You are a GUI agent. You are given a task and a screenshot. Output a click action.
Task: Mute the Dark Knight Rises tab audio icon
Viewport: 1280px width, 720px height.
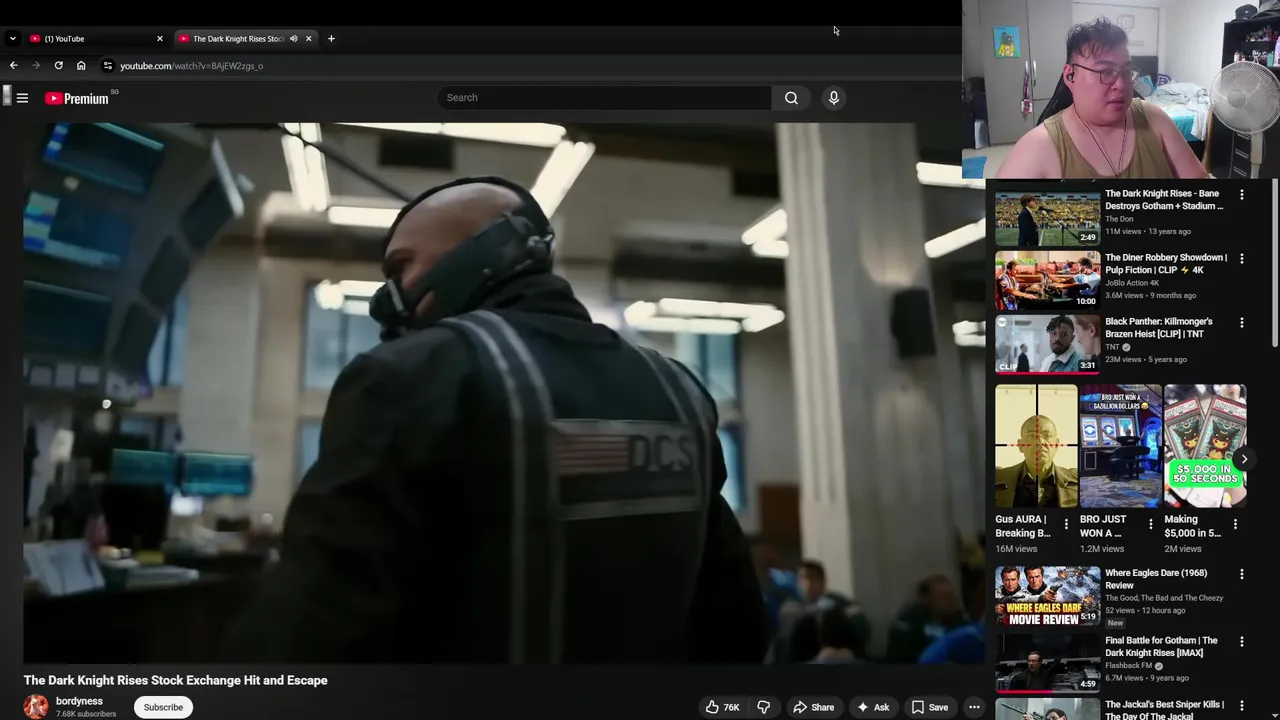click(294, 39)
